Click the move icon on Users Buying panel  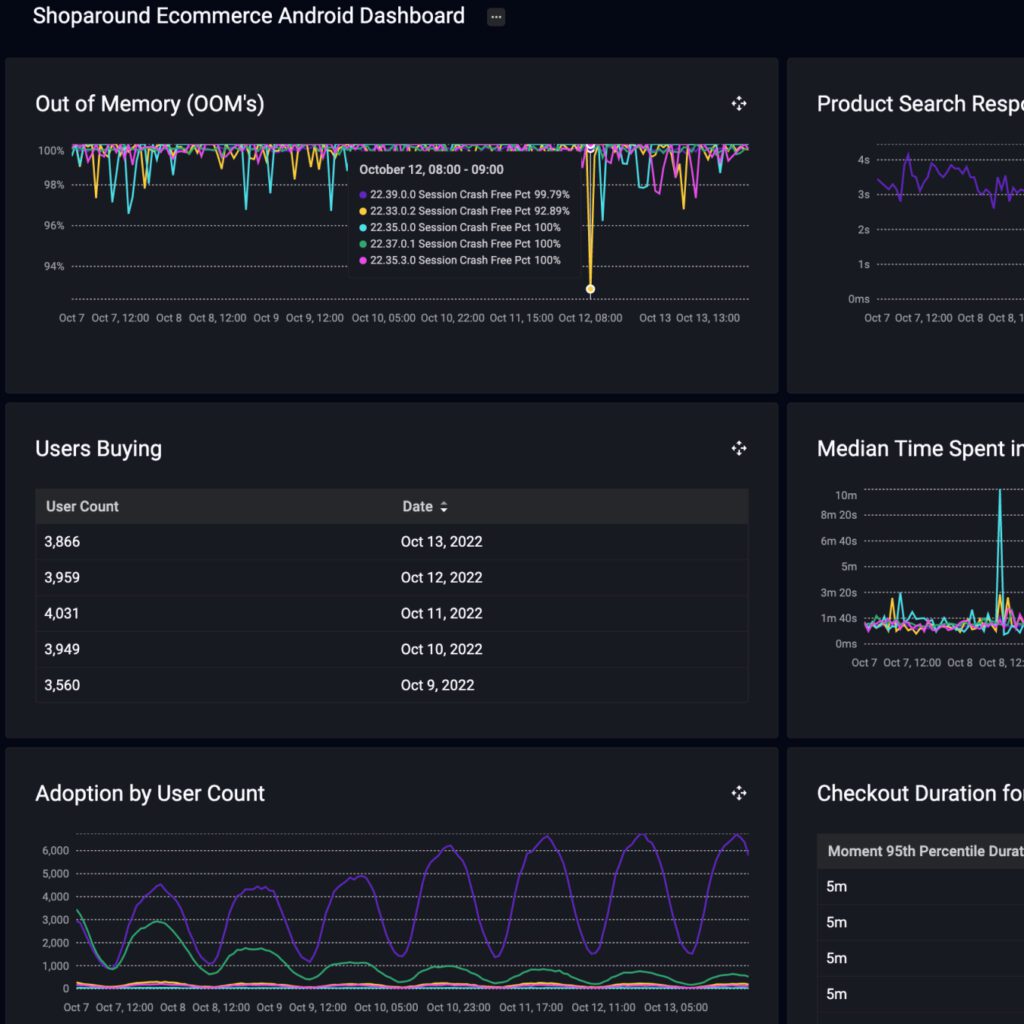[x=738, y=448]
